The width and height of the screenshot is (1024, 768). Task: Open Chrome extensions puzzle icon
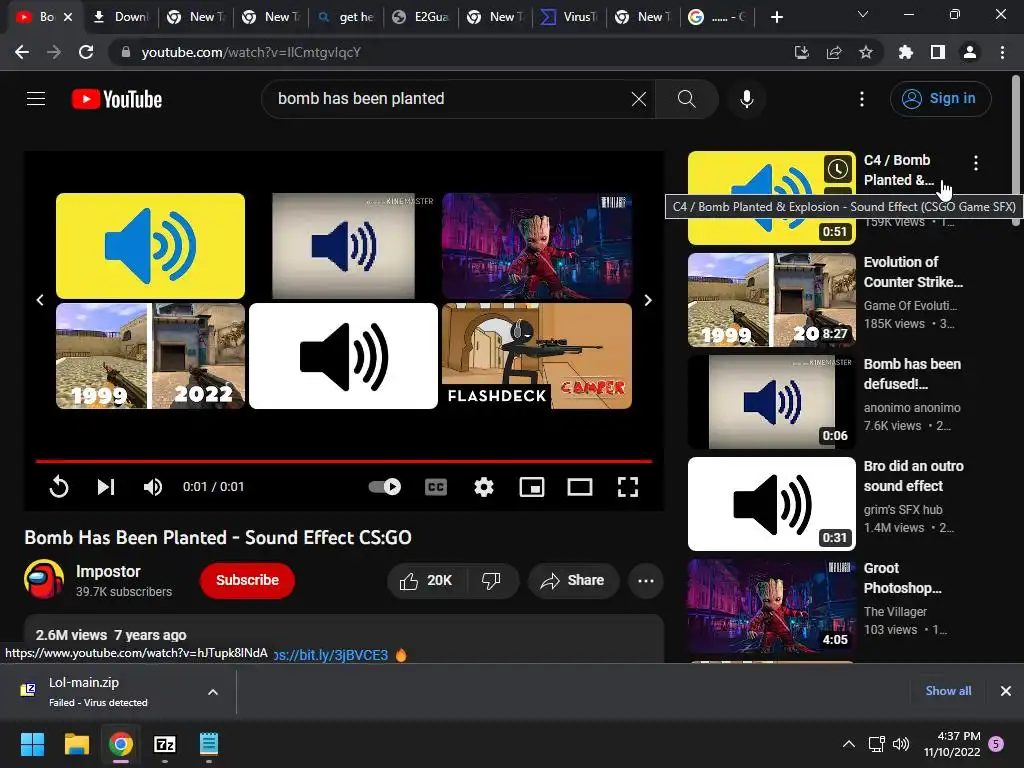(x=905, y=52)
